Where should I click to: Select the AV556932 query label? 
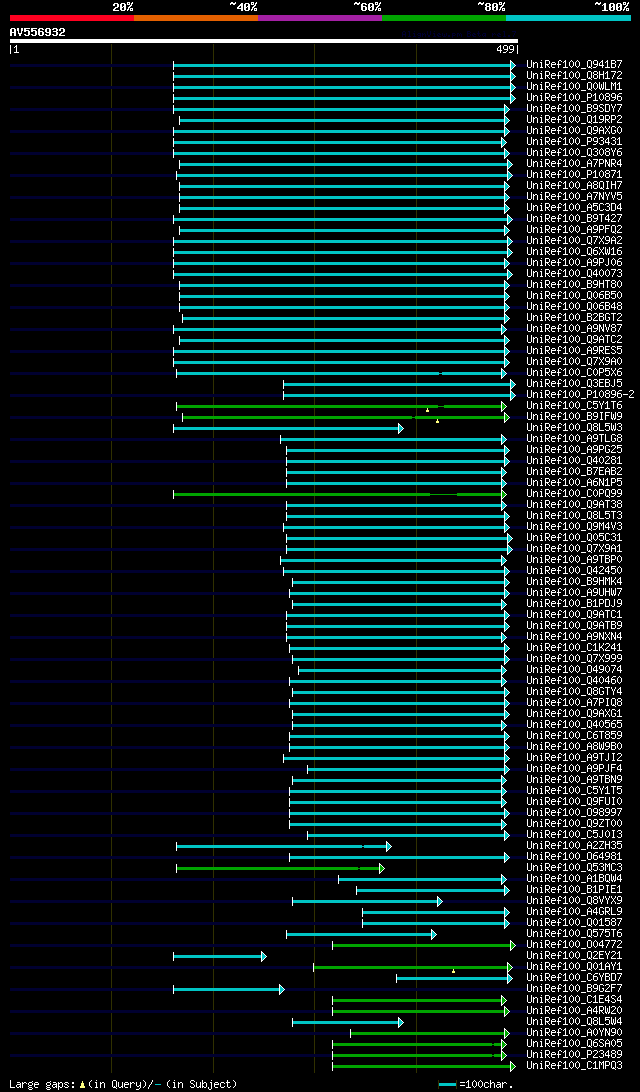tap(38, 32)
